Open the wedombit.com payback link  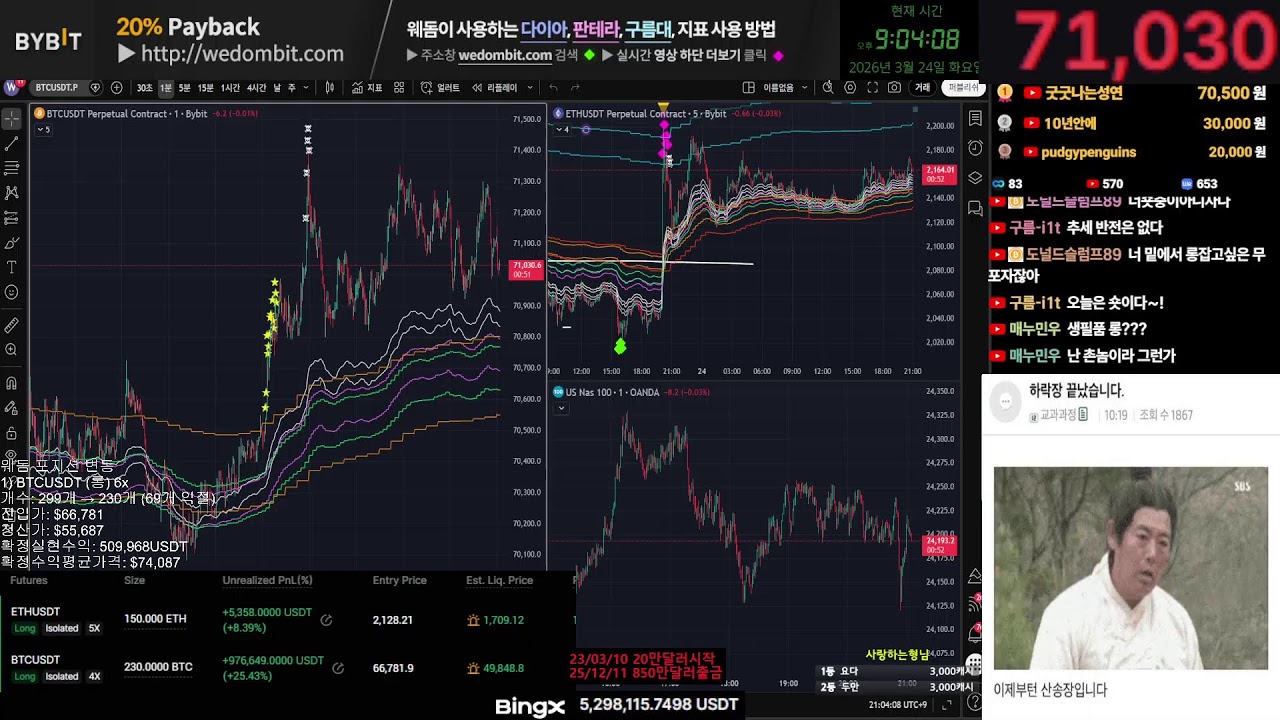[x=242, y=54]
